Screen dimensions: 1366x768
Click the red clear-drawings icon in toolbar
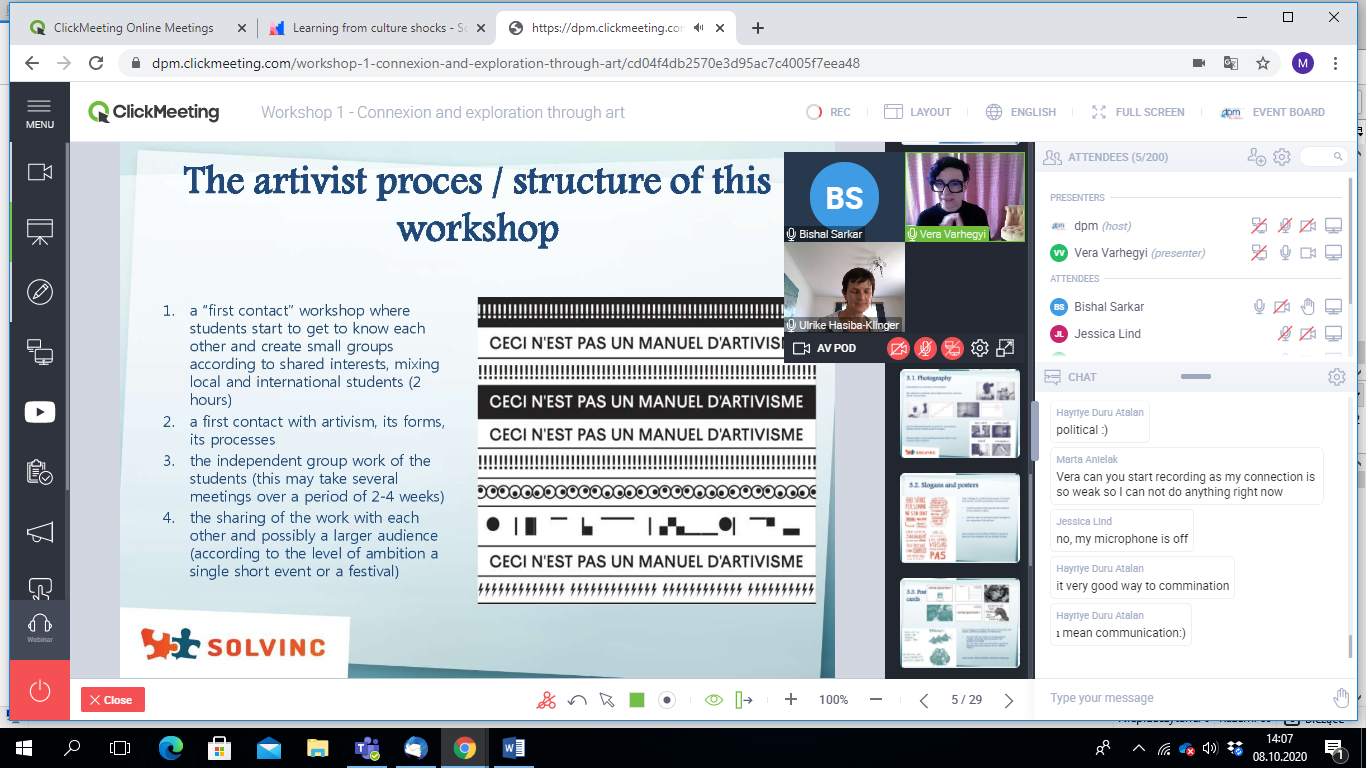(546, 700)
